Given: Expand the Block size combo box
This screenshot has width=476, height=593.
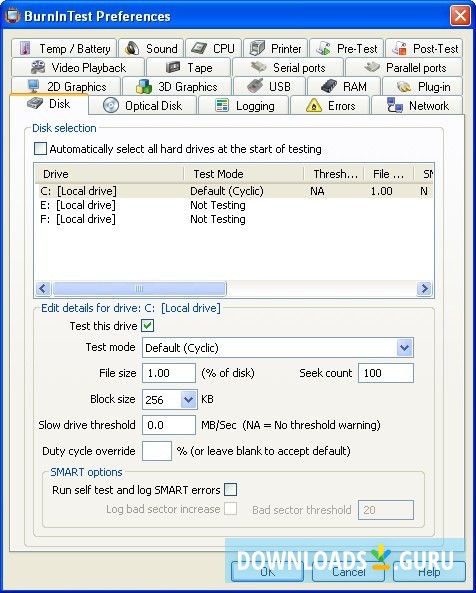Looking at the screenshot, I should (188, 399).
